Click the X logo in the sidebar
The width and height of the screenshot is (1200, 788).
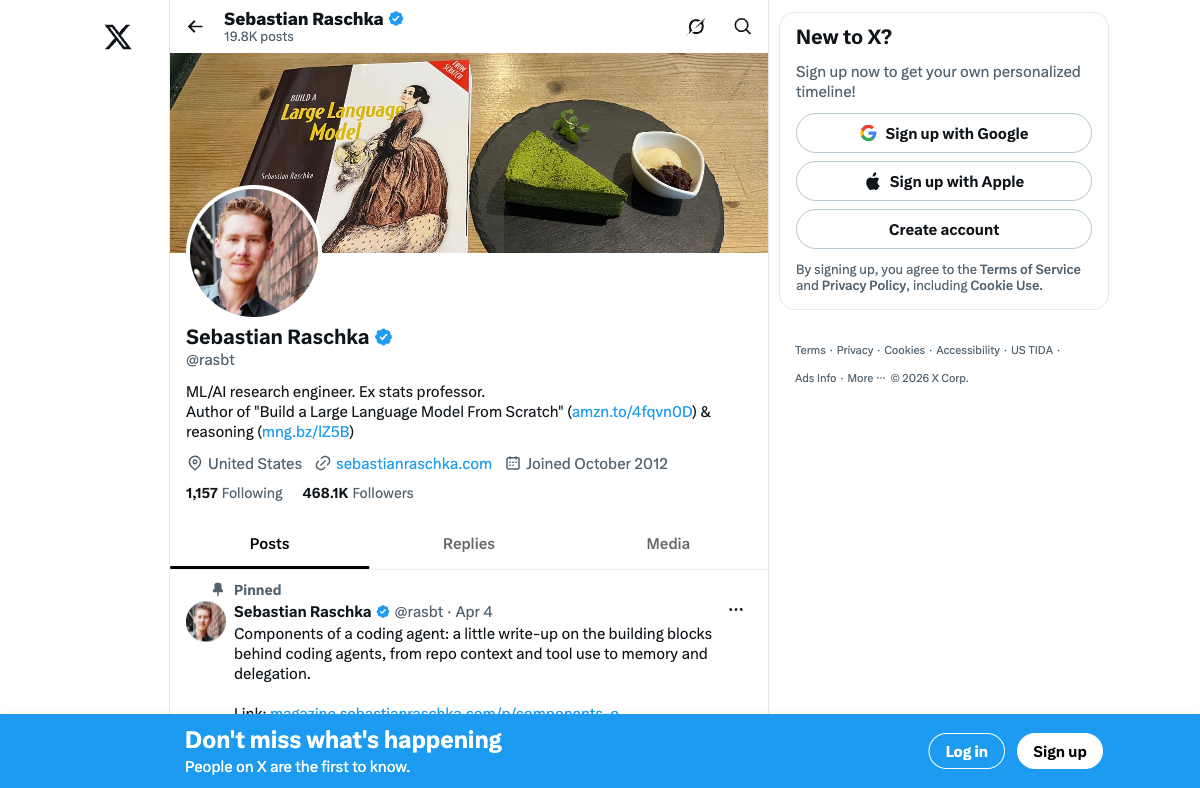[x=118, y=38]
